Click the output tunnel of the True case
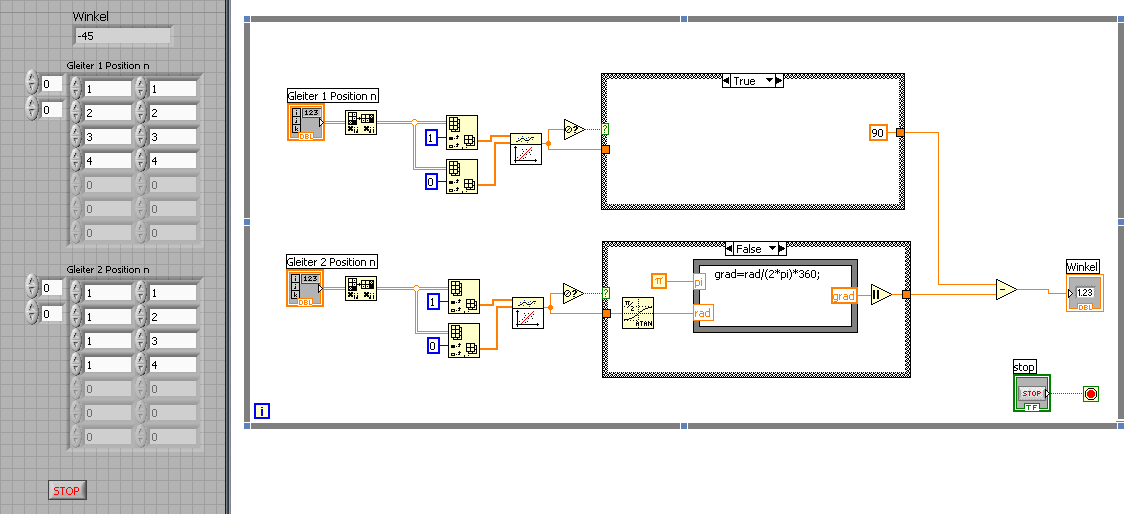Viewport: 1135px width, 514px height. (x=900, y=132)
